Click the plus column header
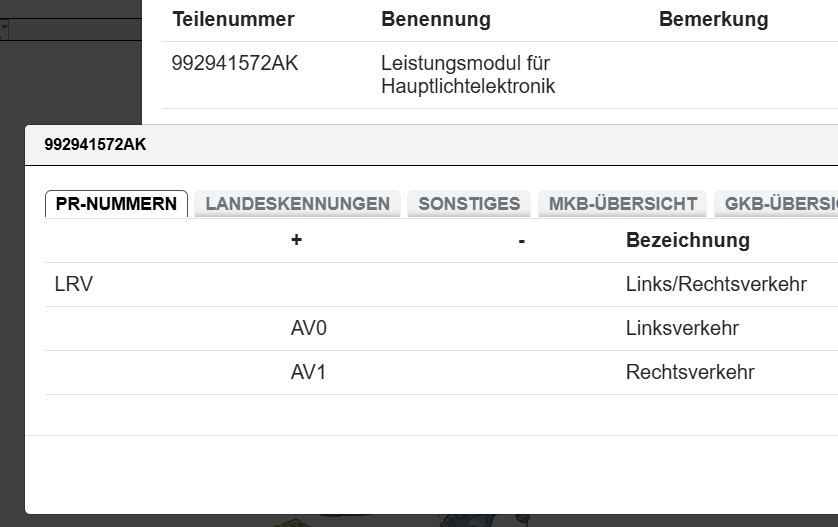 [x=296, y=240]
